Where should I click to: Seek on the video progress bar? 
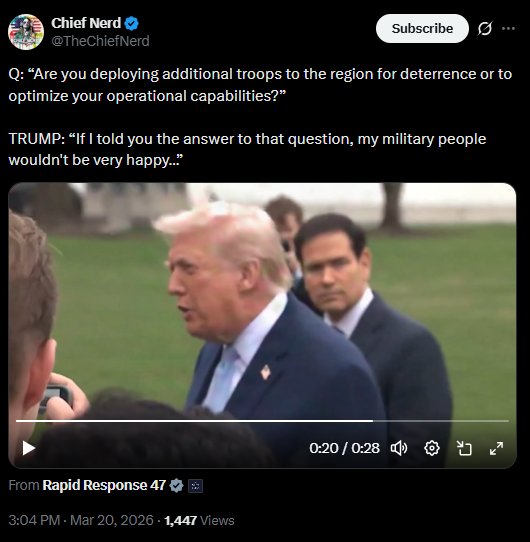(x=262, y=421)
